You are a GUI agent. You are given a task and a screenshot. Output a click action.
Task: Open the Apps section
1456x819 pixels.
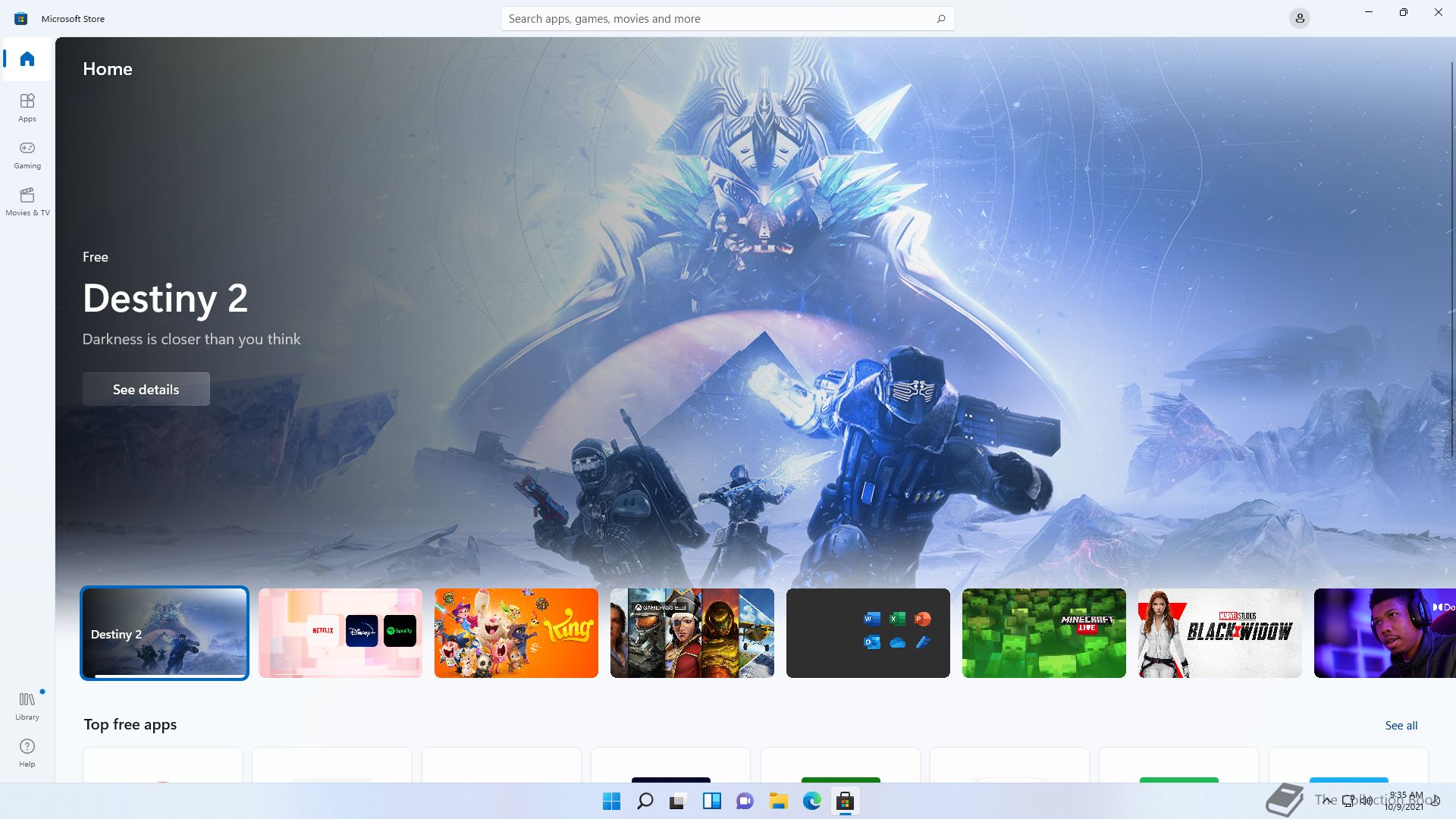[27, 107]
